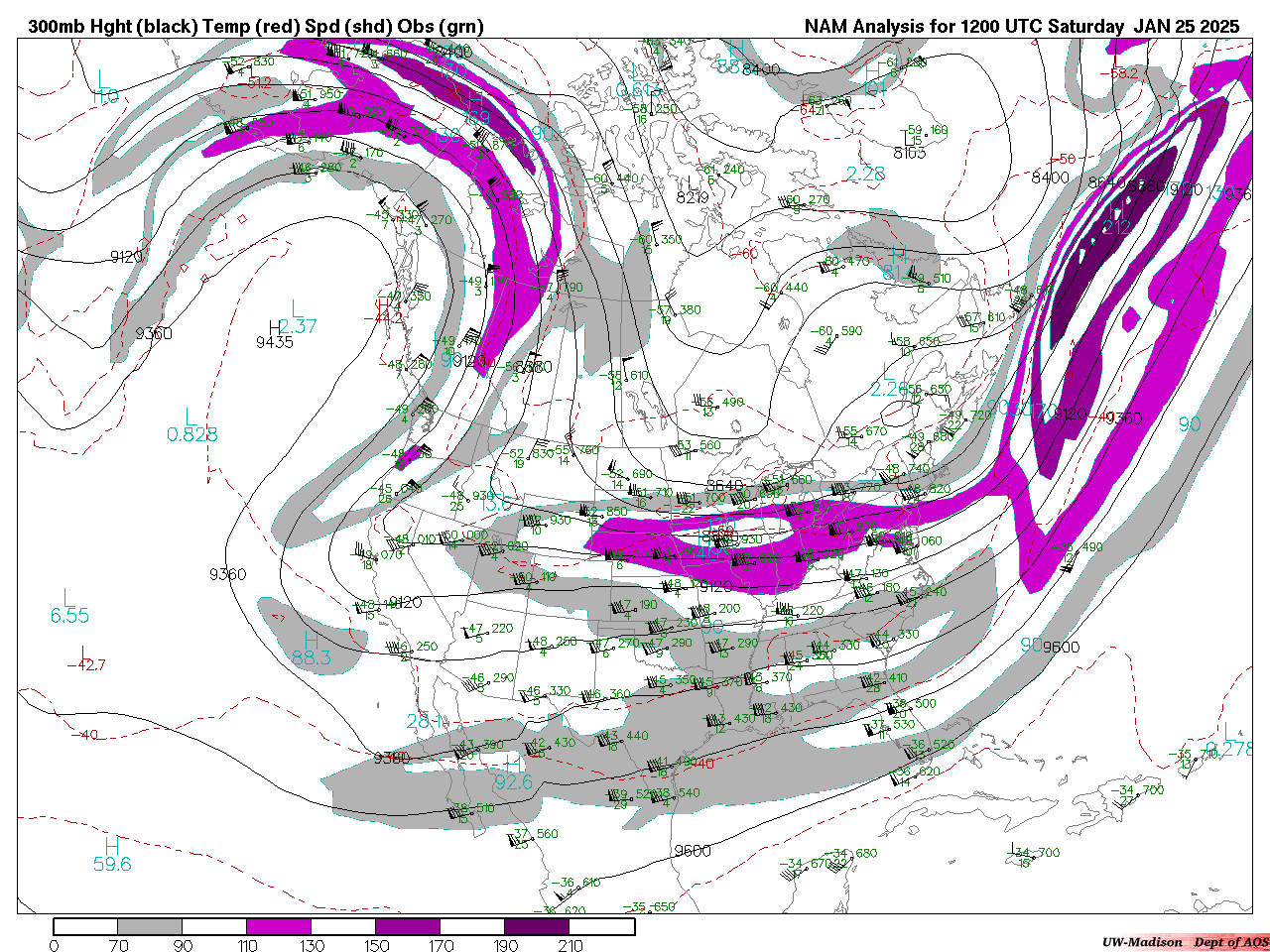Image resolution: width=1270 pixels, height=952 pixels.
Task: Select the H marker beside 9435
Action: click(x=275, y=326)
